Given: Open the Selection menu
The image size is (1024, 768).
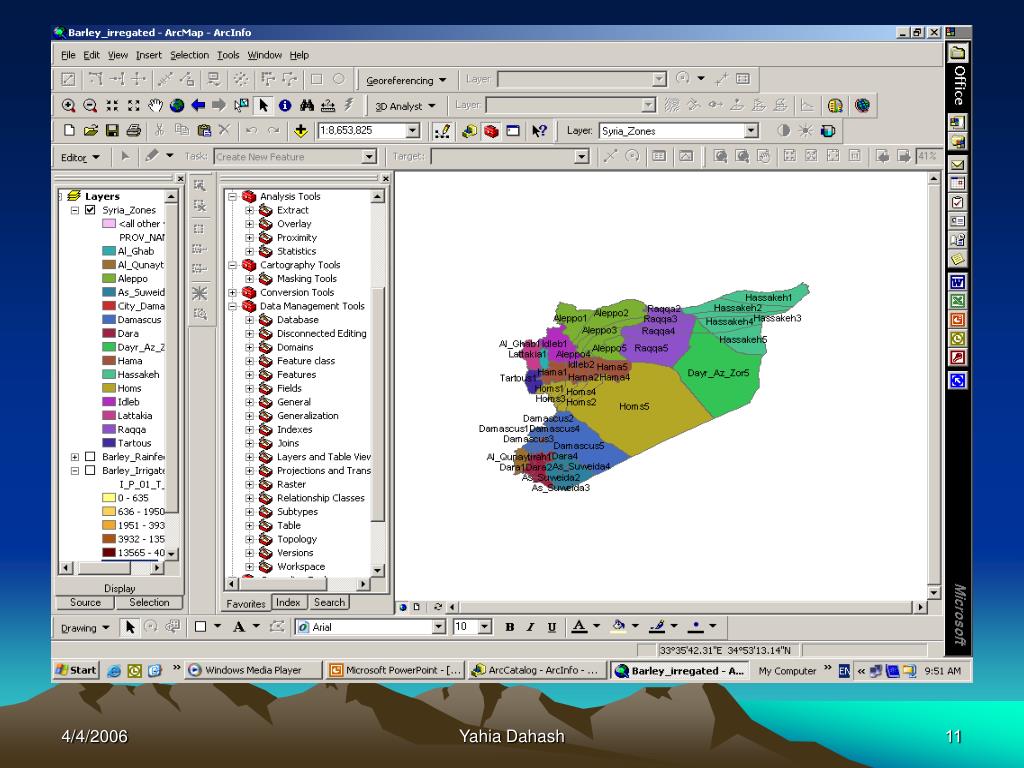Looking at the screenshot, I should (189, 55).
